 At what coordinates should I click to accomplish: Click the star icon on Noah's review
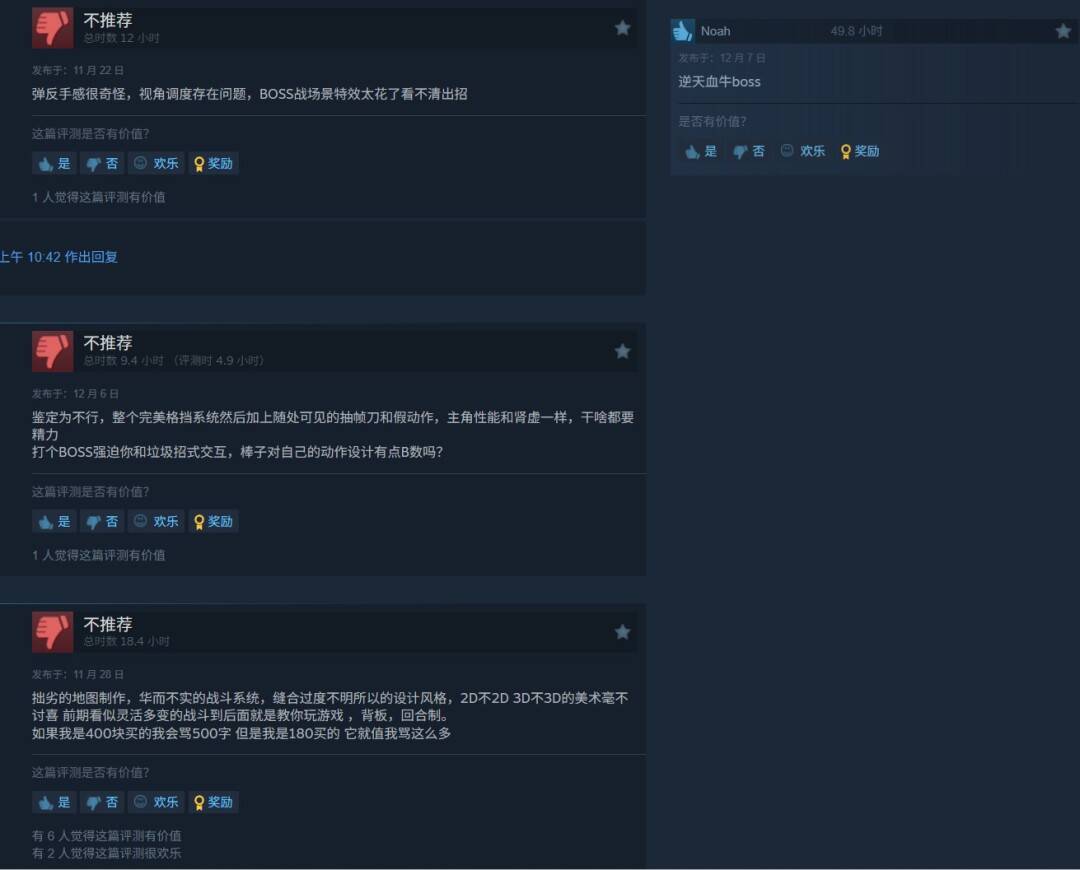1063,31
